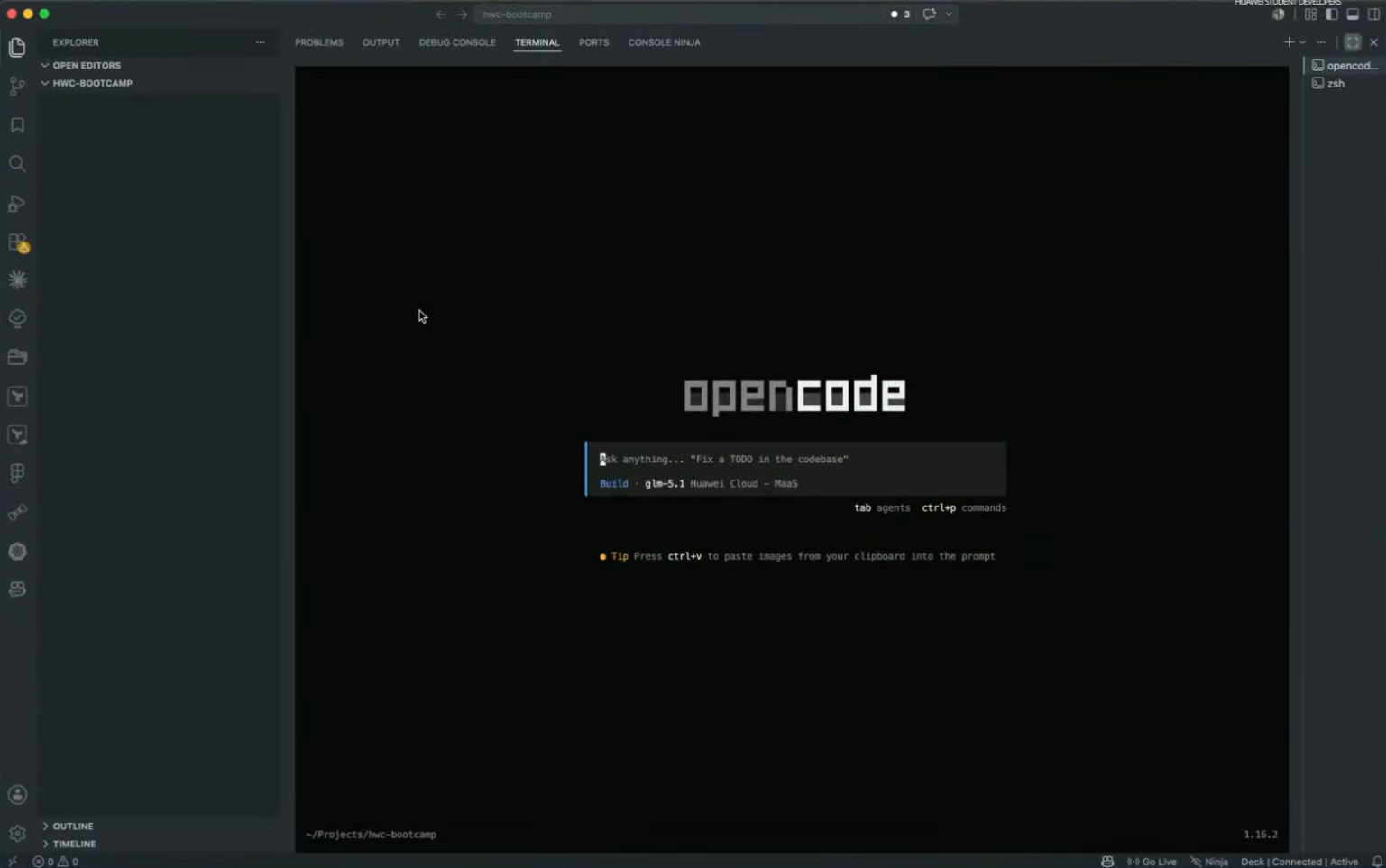This screenshot has height=868, width=1386.
Task: Go forward with the navigation arrow
Action: coord(462,14)
